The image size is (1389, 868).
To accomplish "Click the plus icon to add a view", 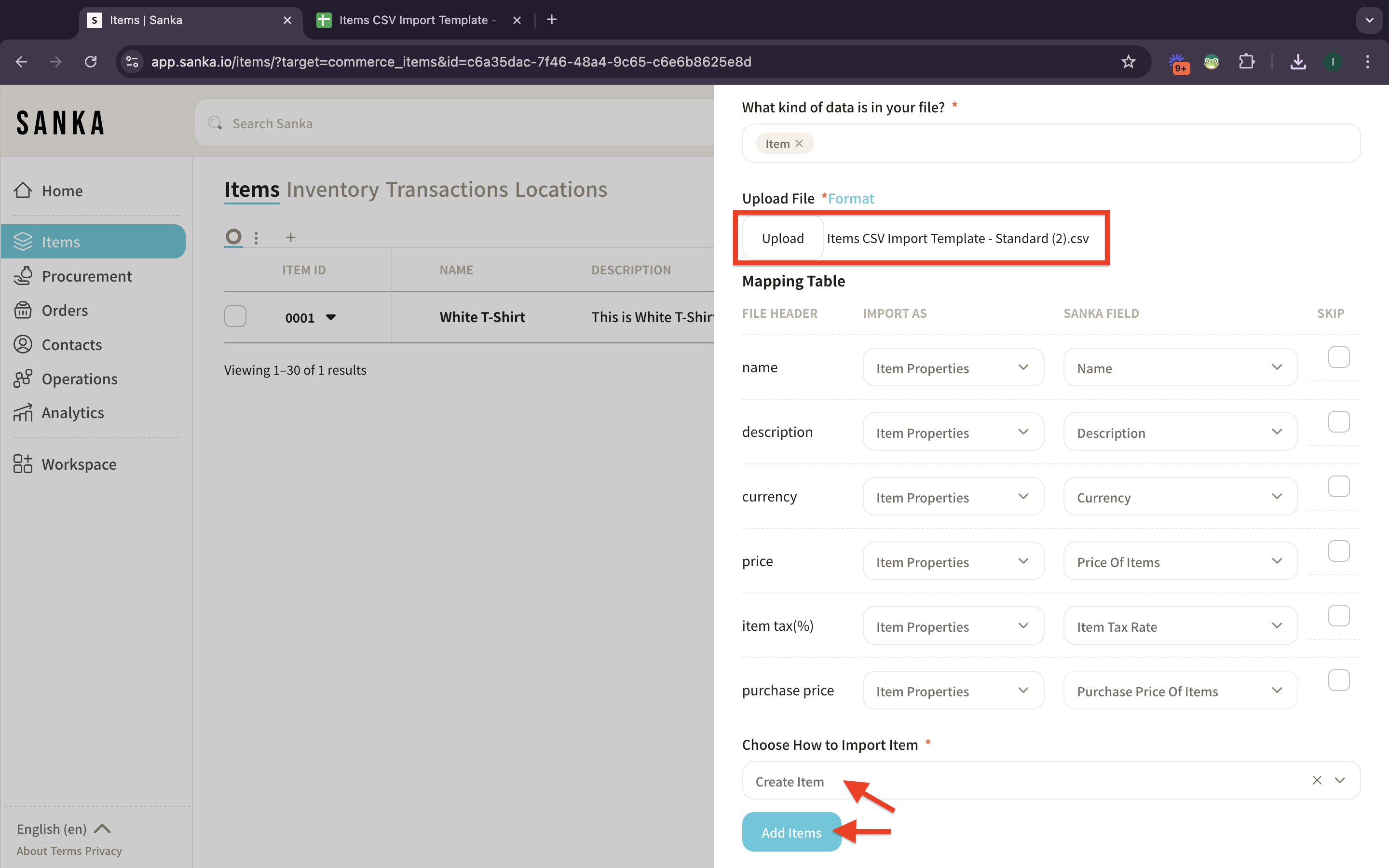I will (290, 237).
